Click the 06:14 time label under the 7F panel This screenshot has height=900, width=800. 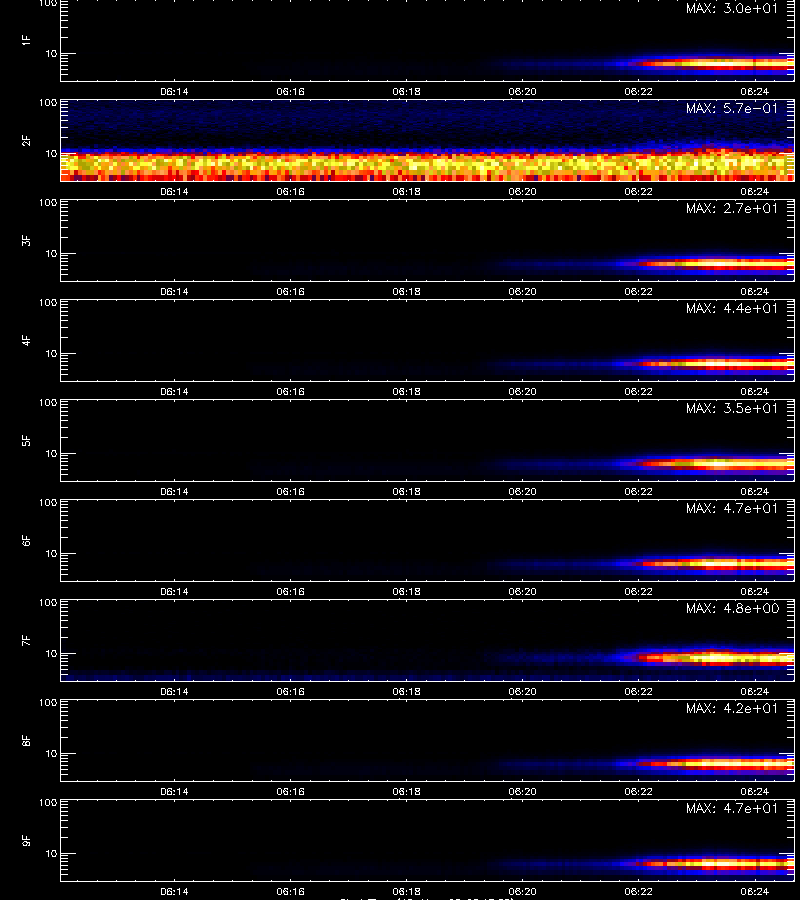point(174,691)
